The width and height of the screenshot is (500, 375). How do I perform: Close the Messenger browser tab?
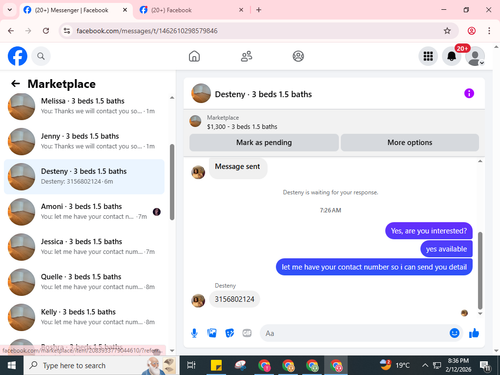click(x=125, y=10)
